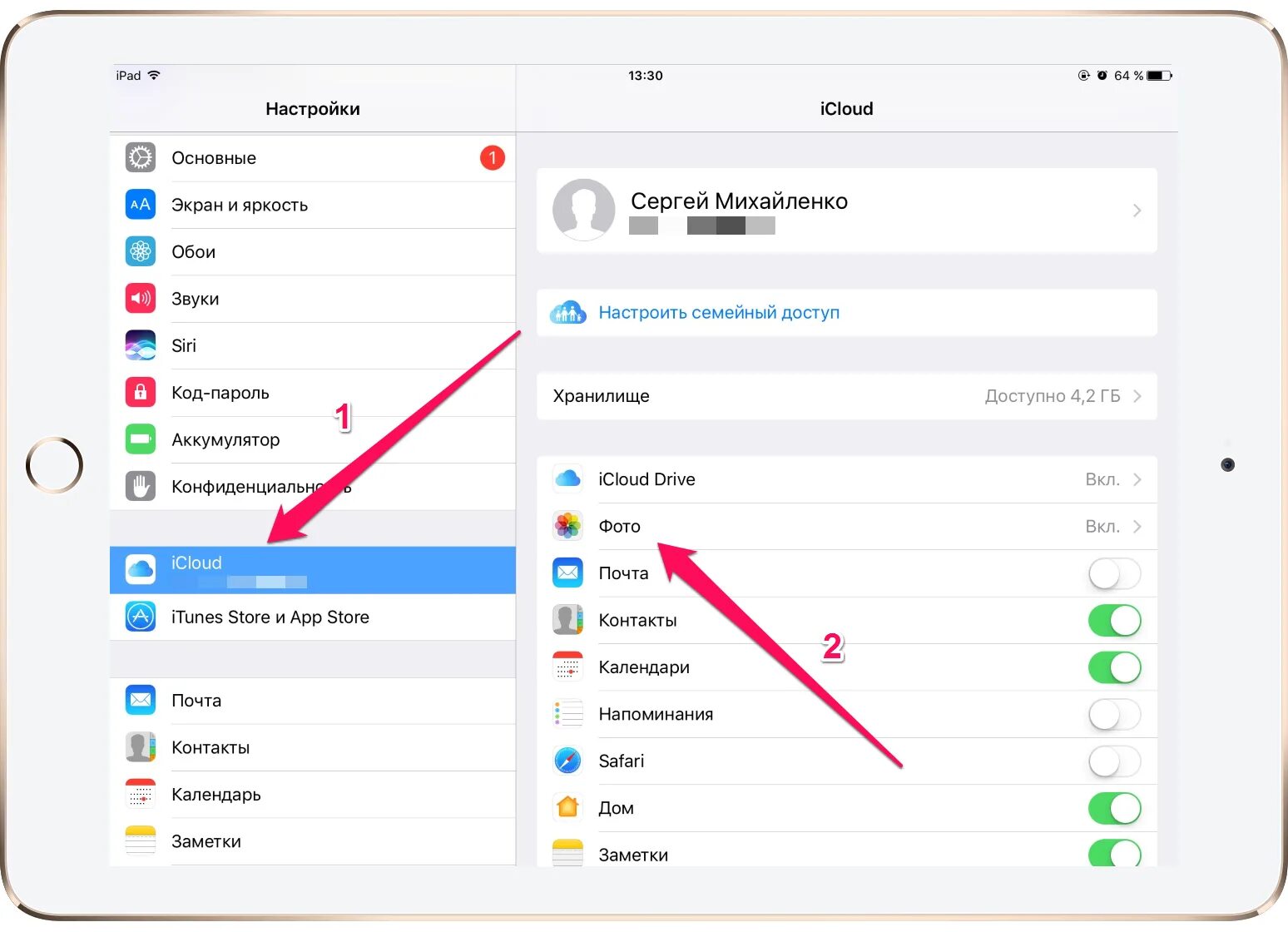Tap the profile avatar picture
Screen dimensions: 1288x932
[x=584, y=210]
